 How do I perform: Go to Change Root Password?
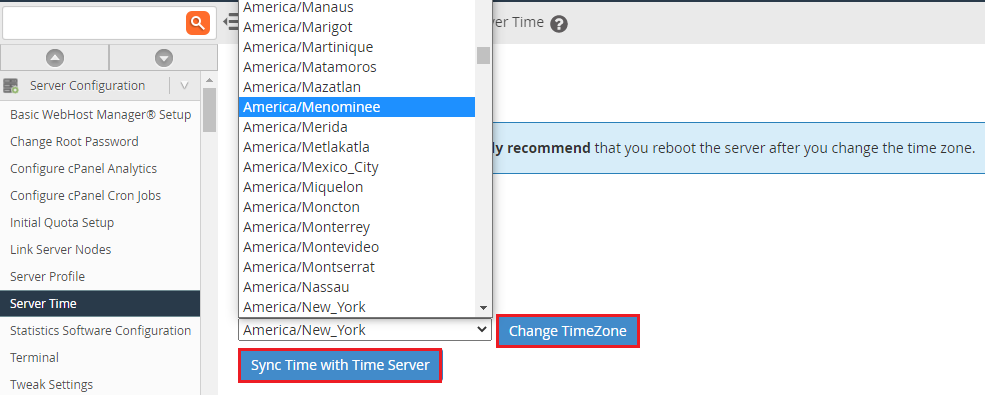101,142
